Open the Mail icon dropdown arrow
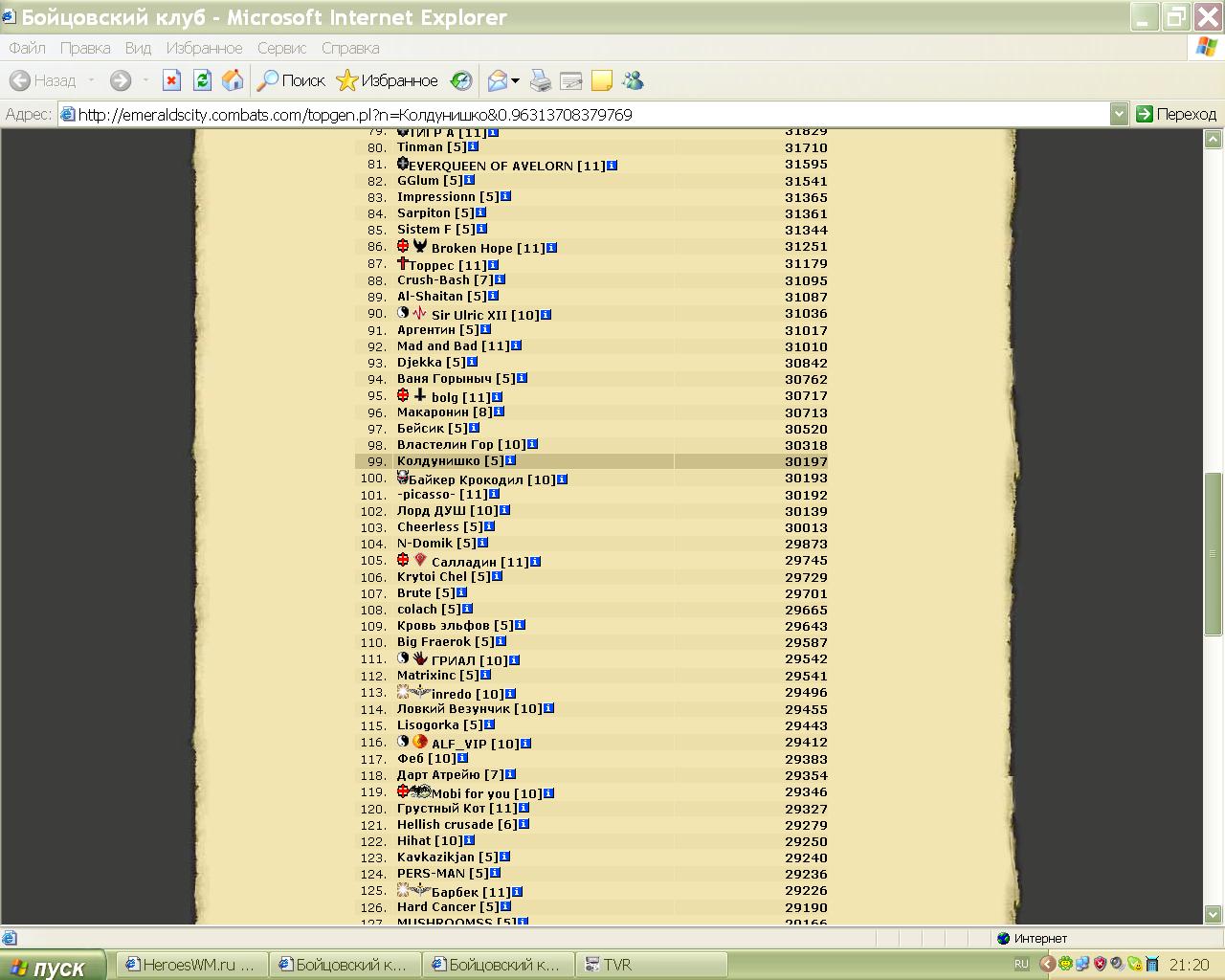Screen dimensions: 1225x980 click(x=516, y=81)
